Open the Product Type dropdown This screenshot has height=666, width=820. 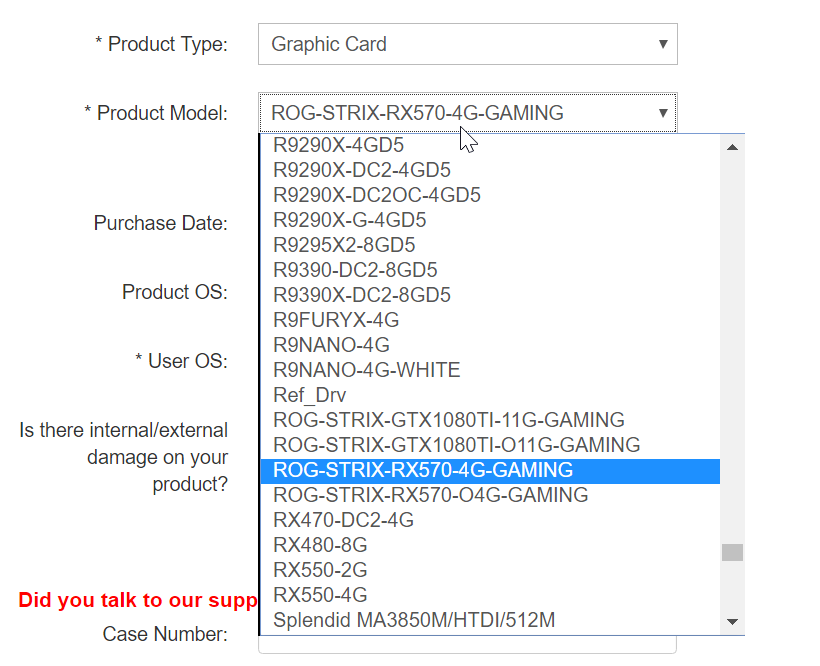tap(468, 44)
